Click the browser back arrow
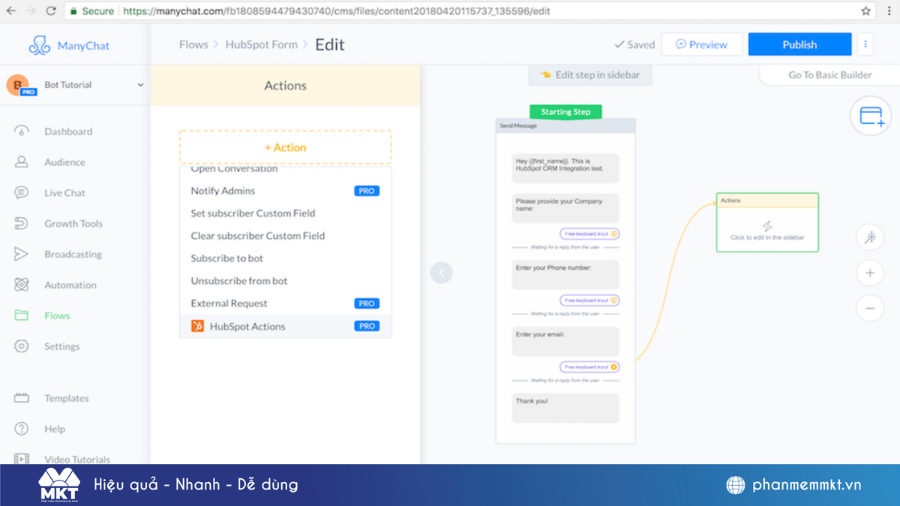Image resolution: width=900 pixels, height=506 pixels. coord(11,11)
